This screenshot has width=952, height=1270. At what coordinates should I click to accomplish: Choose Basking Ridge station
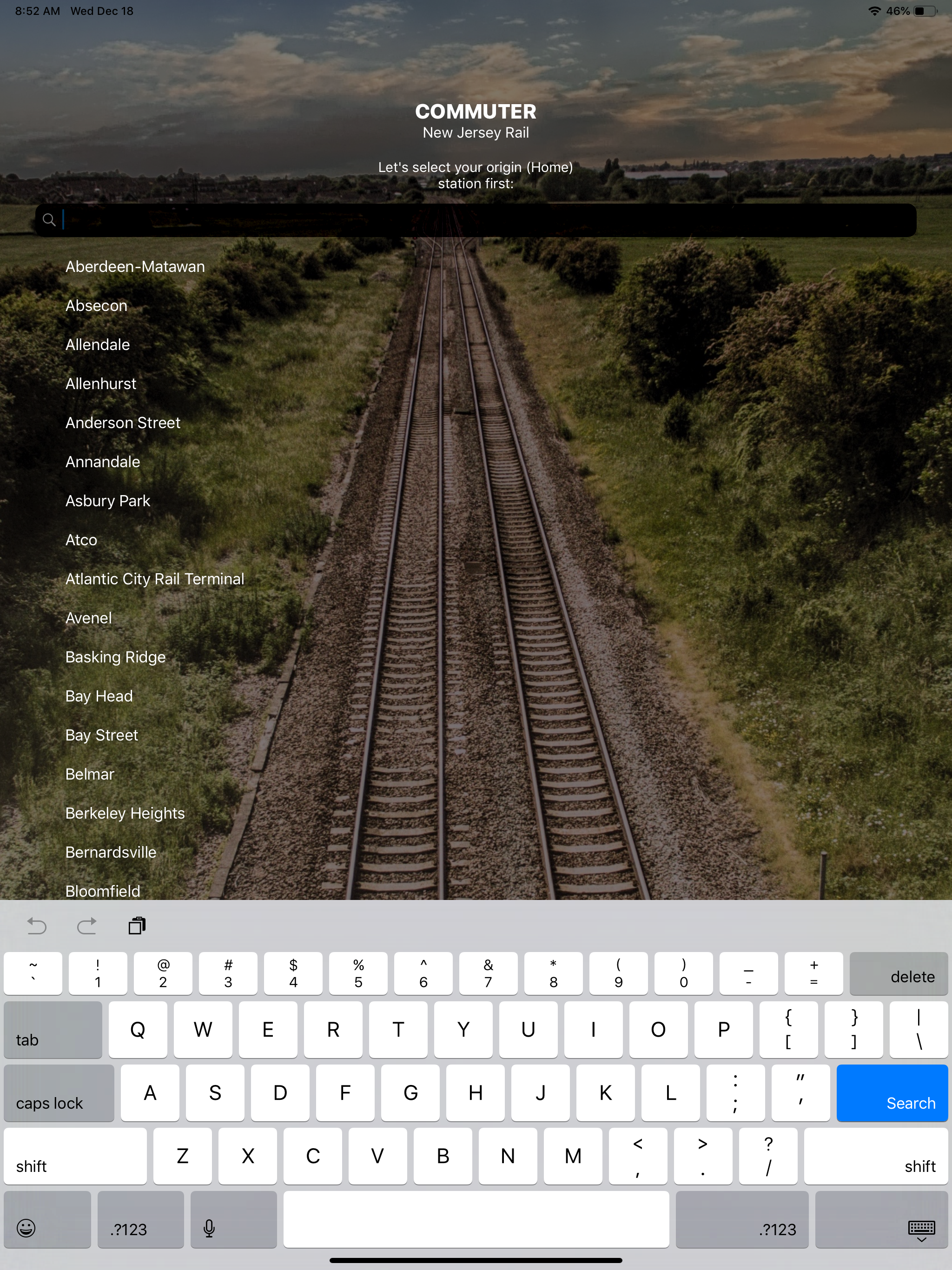115,657
